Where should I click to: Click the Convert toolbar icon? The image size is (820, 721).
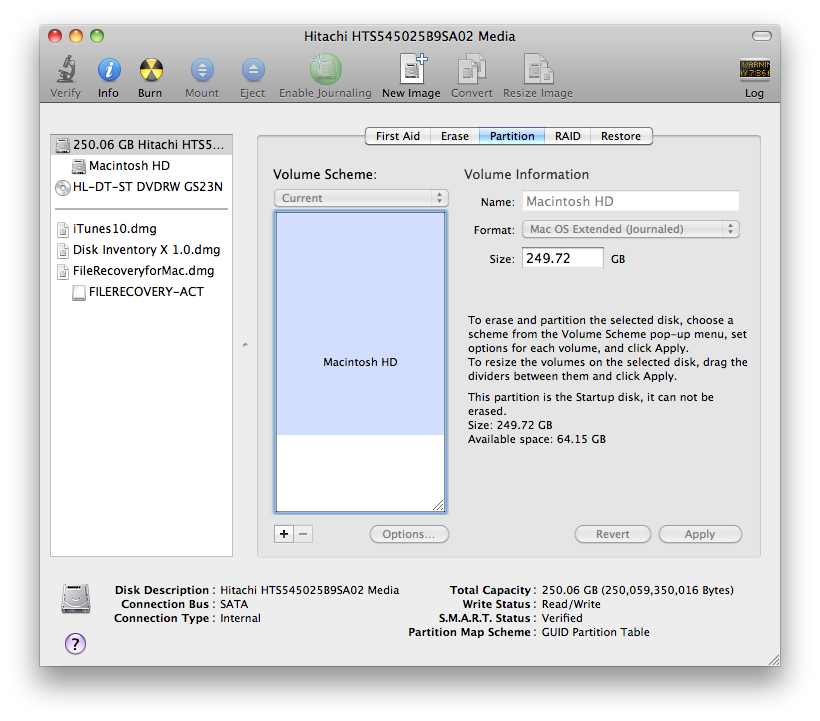[472, 68]
